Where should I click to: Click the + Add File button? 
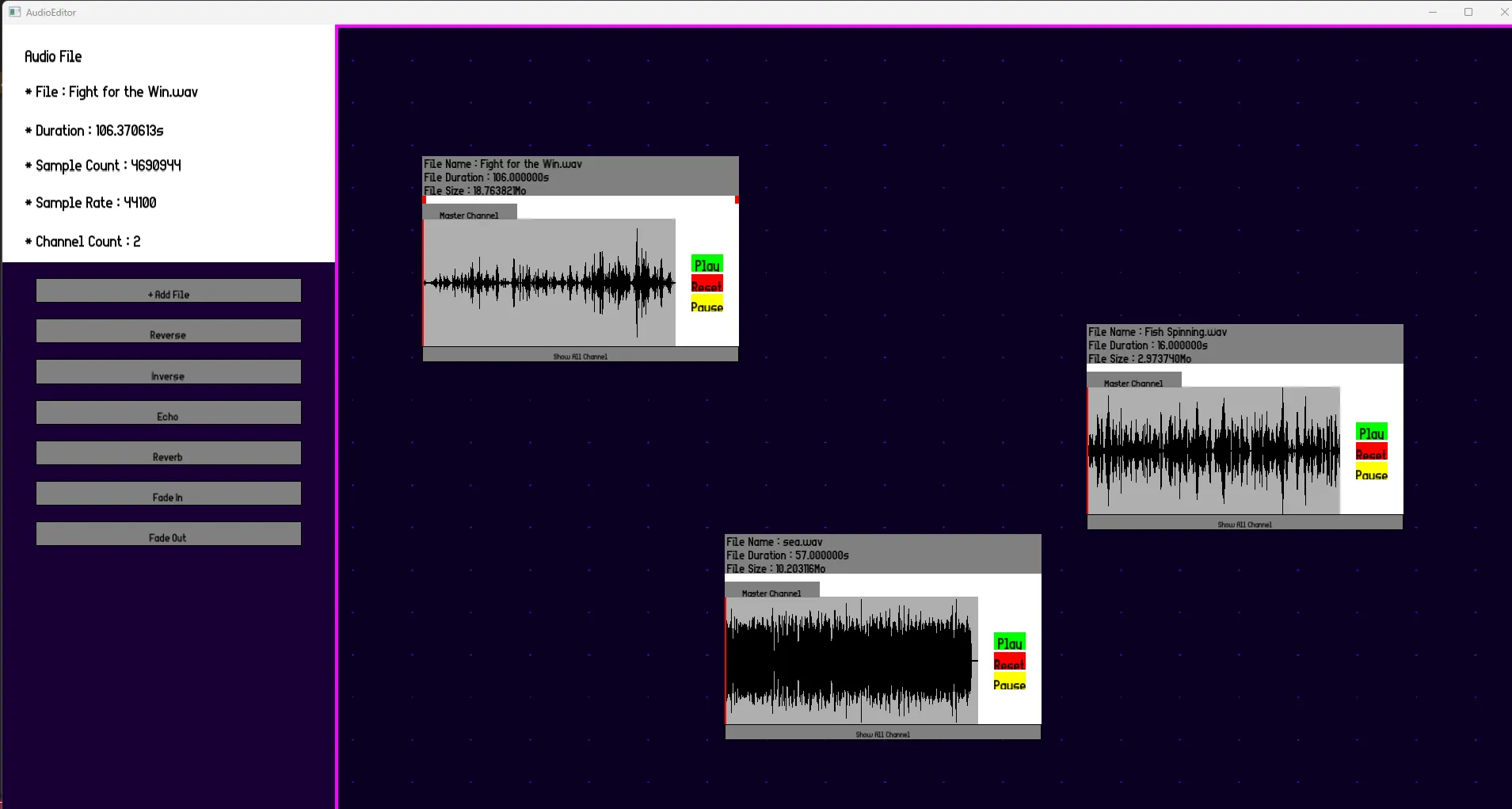168,291
